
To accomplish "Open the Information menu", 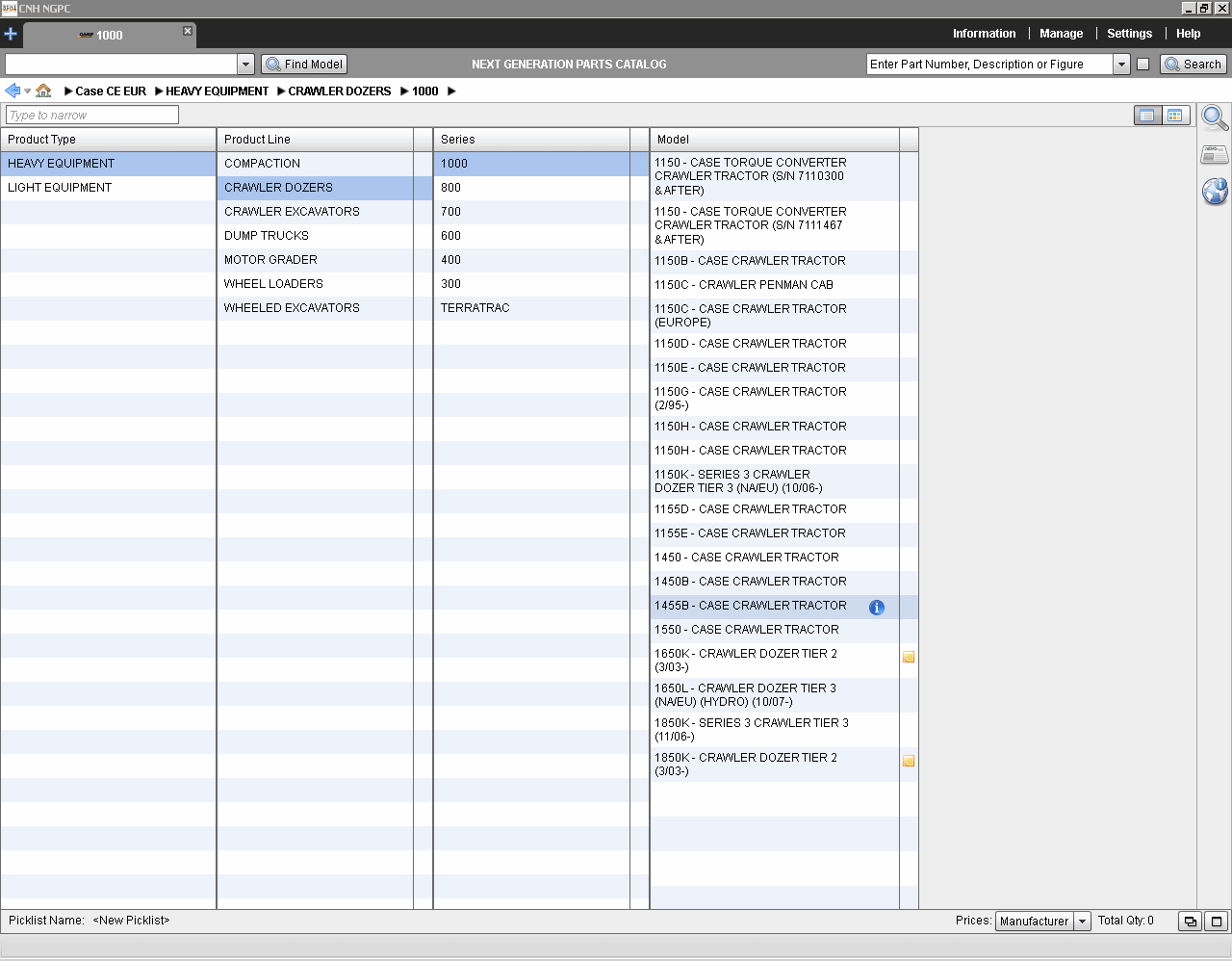I will click(984, 34).
